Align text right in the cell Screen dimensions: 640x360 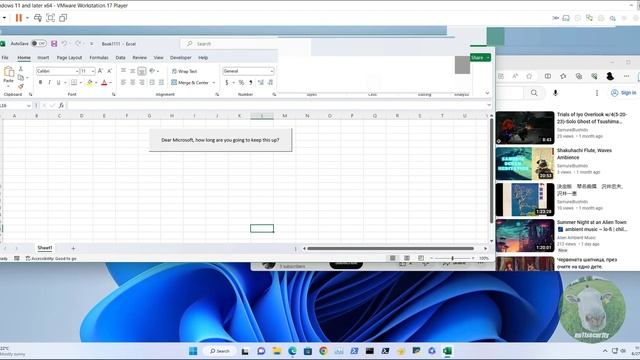coord(142,82)
